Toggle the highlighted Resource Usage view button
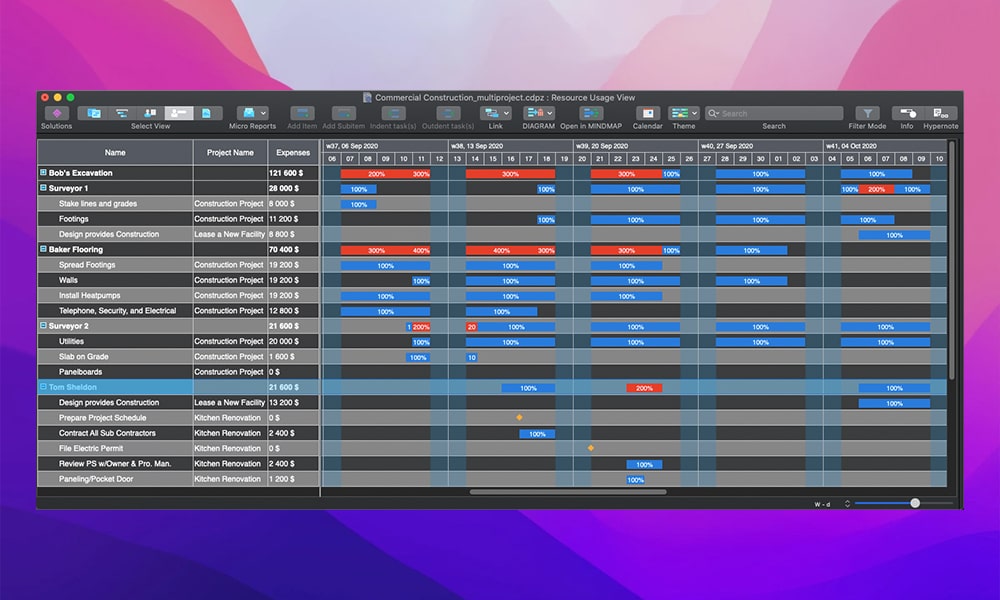This screenshot has width=1000, height=600. pos(178,114)
